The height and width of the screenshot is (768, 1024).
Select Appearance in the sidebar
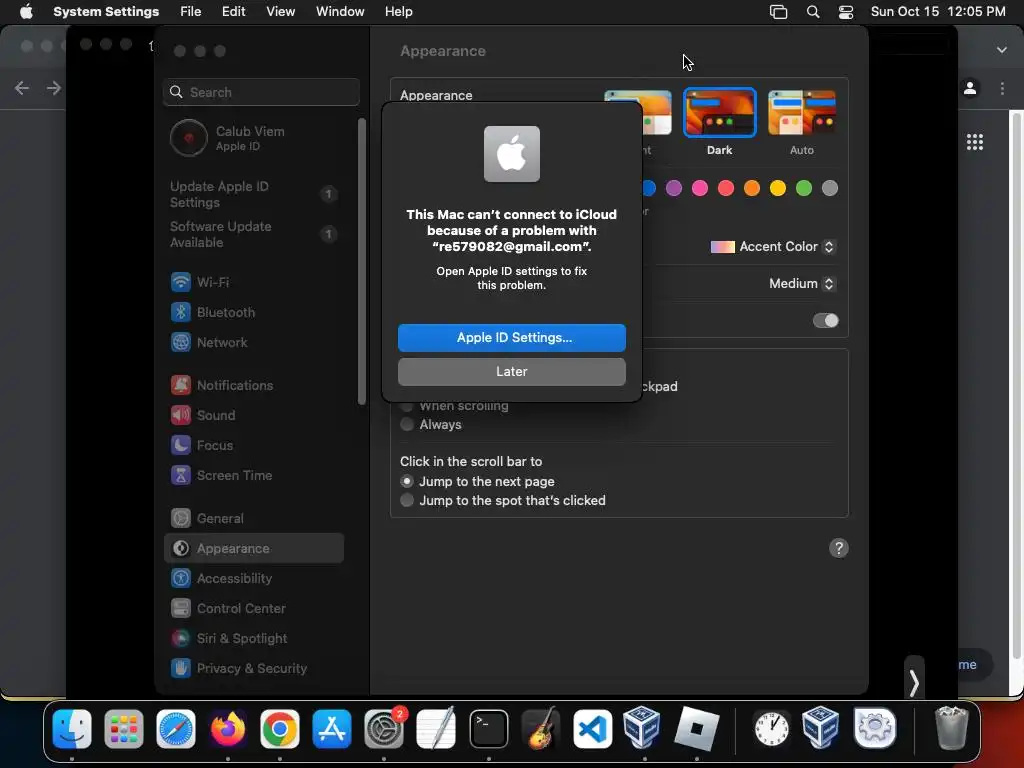tap(255, 549)
